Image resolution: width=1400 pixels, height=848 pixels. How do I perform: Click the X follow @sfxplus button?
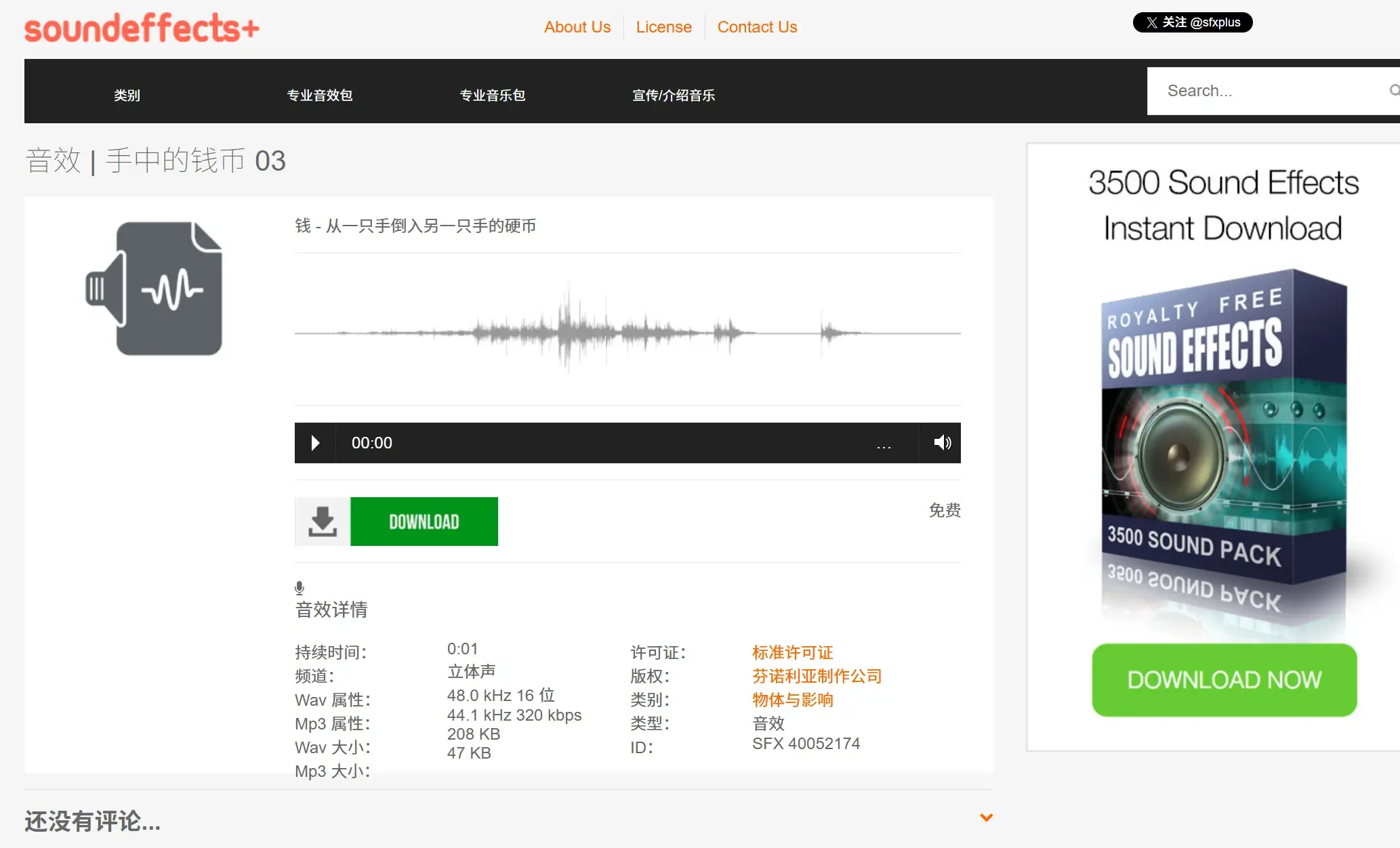click(1192, 22)
